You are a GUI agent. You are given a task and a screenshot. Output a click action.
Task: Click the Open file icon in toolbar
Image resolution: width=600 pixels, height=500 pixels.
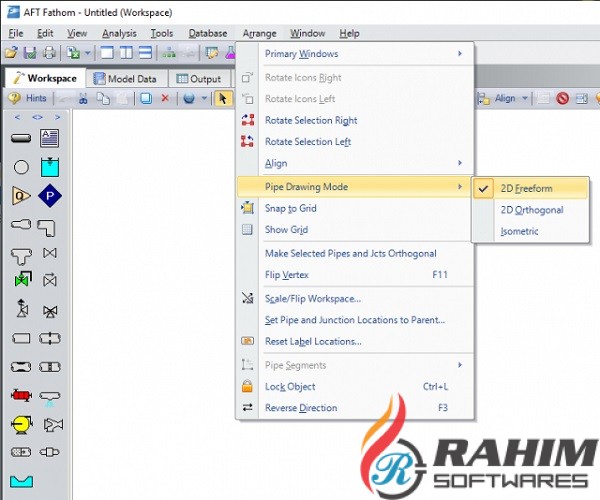11,52
